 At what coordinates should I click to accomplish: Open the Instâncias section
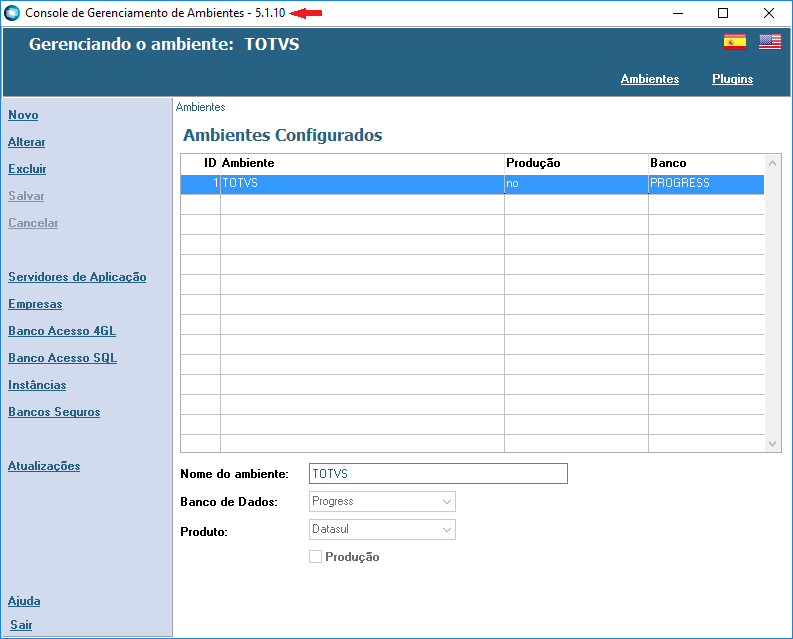point(37,385)
